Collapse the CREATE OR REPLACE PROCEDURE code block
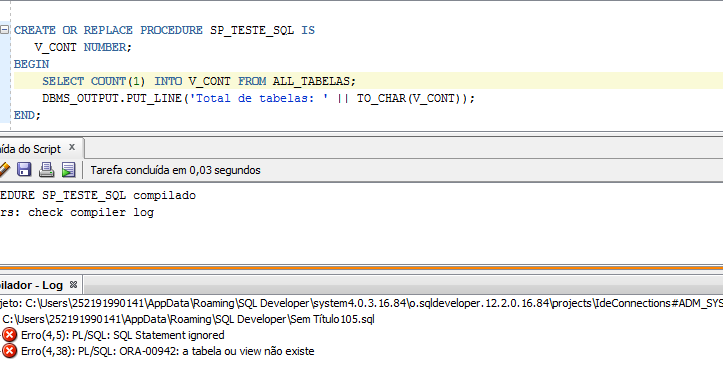Image resolution: width=723 pixels, height=380 pixels. coord(4,30)
